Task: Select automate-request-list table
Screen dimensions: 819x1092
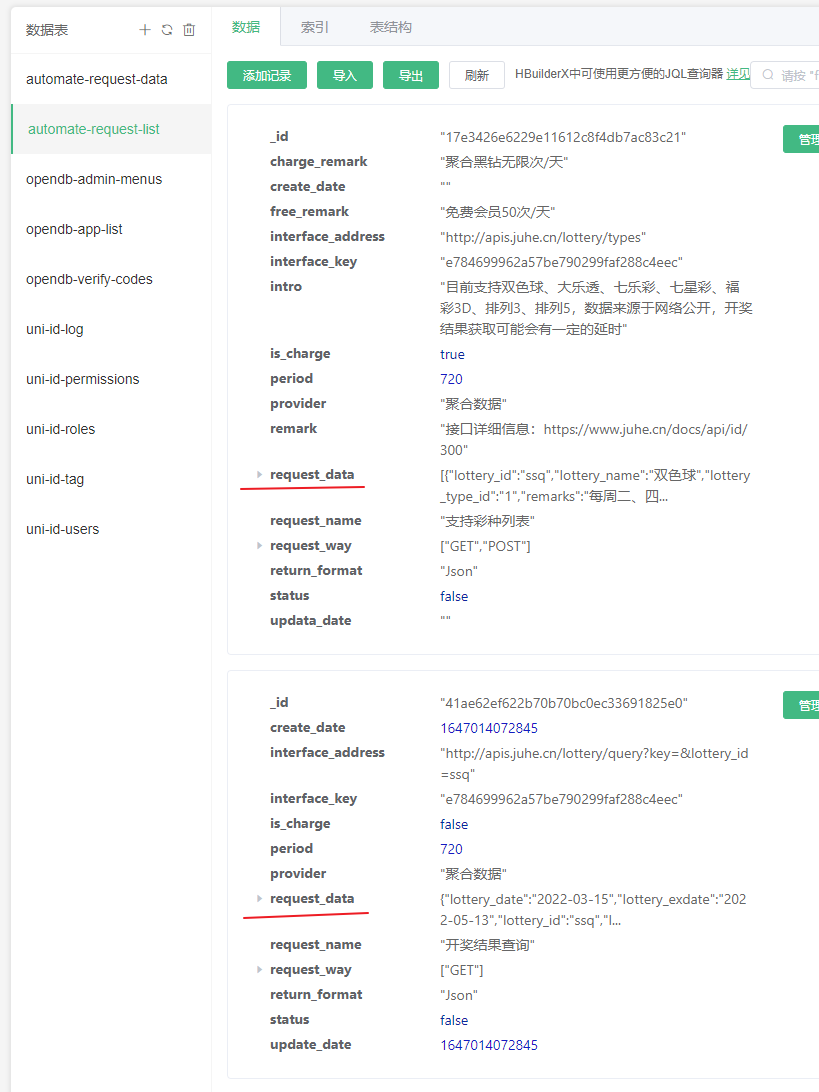Action: tap(111, 129)
